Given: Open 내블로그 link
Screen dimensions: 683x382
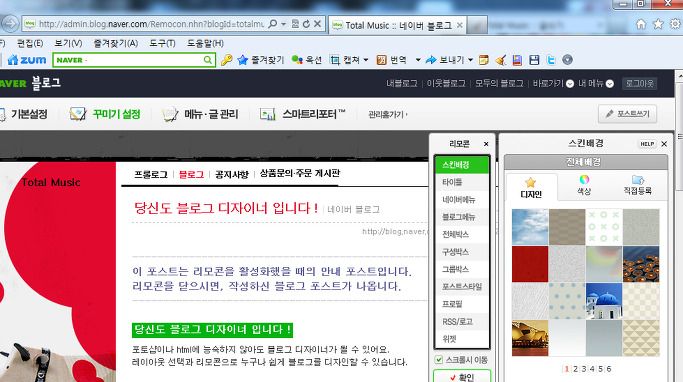Looking at the screenshot, I should (x=402, y=83).
